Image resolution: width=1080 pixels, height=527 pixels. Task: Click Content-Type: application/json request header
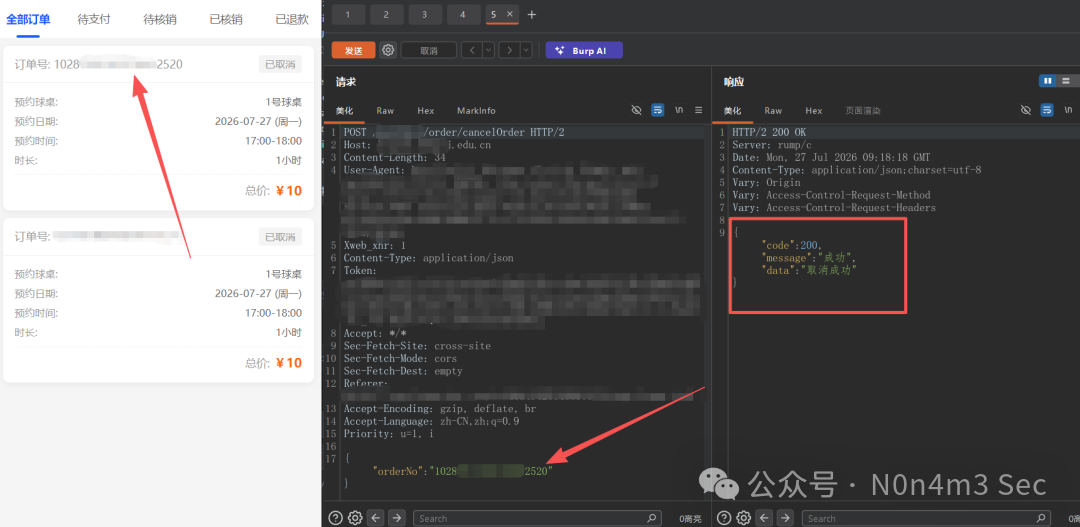click(428, 258)
